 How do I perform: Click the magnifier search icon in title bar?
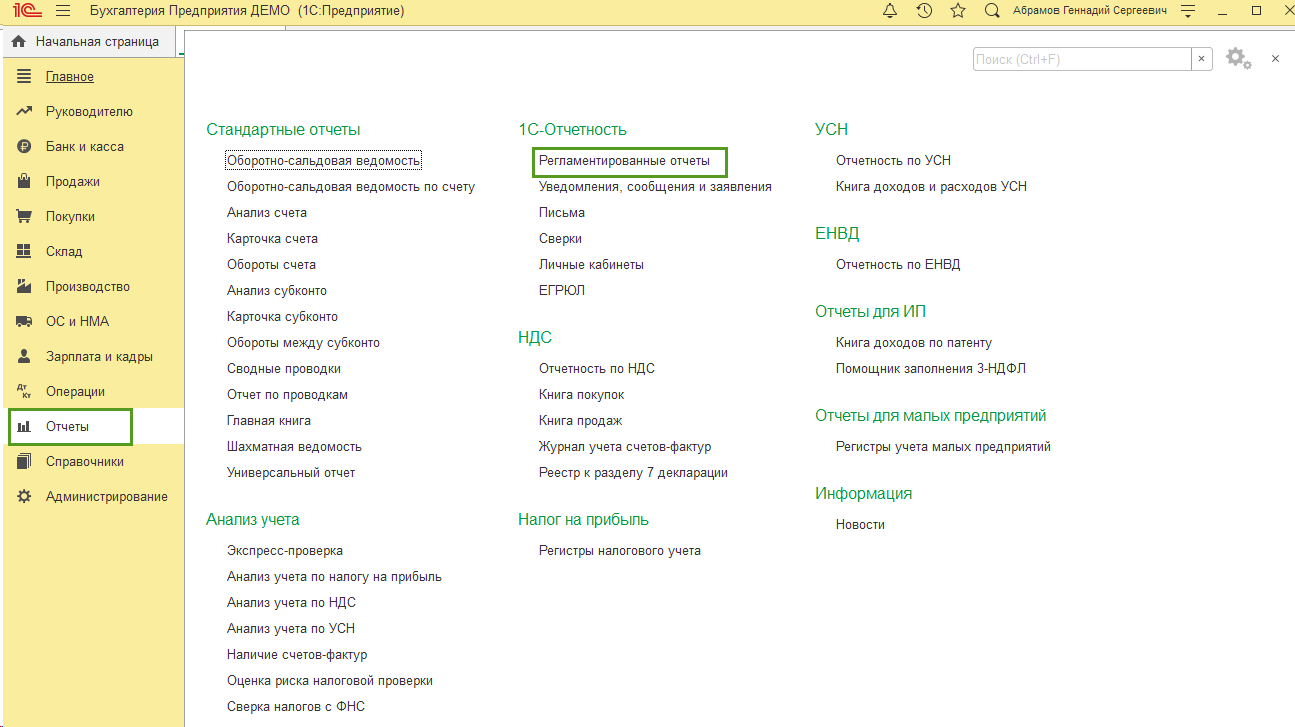pos(992,10)
